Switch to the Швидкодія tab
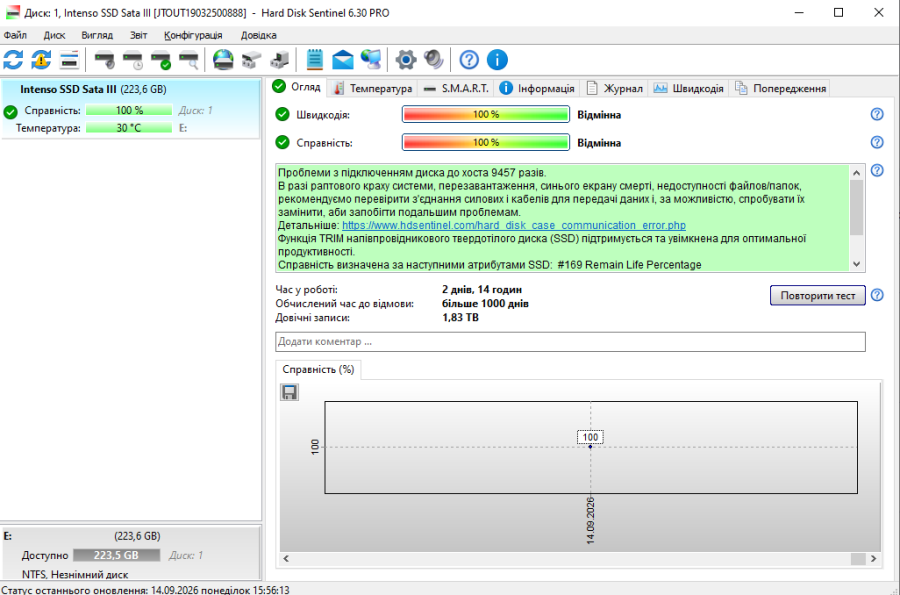Image resolution: width=900 pixels, height=595 pixels. pos(689,88)
